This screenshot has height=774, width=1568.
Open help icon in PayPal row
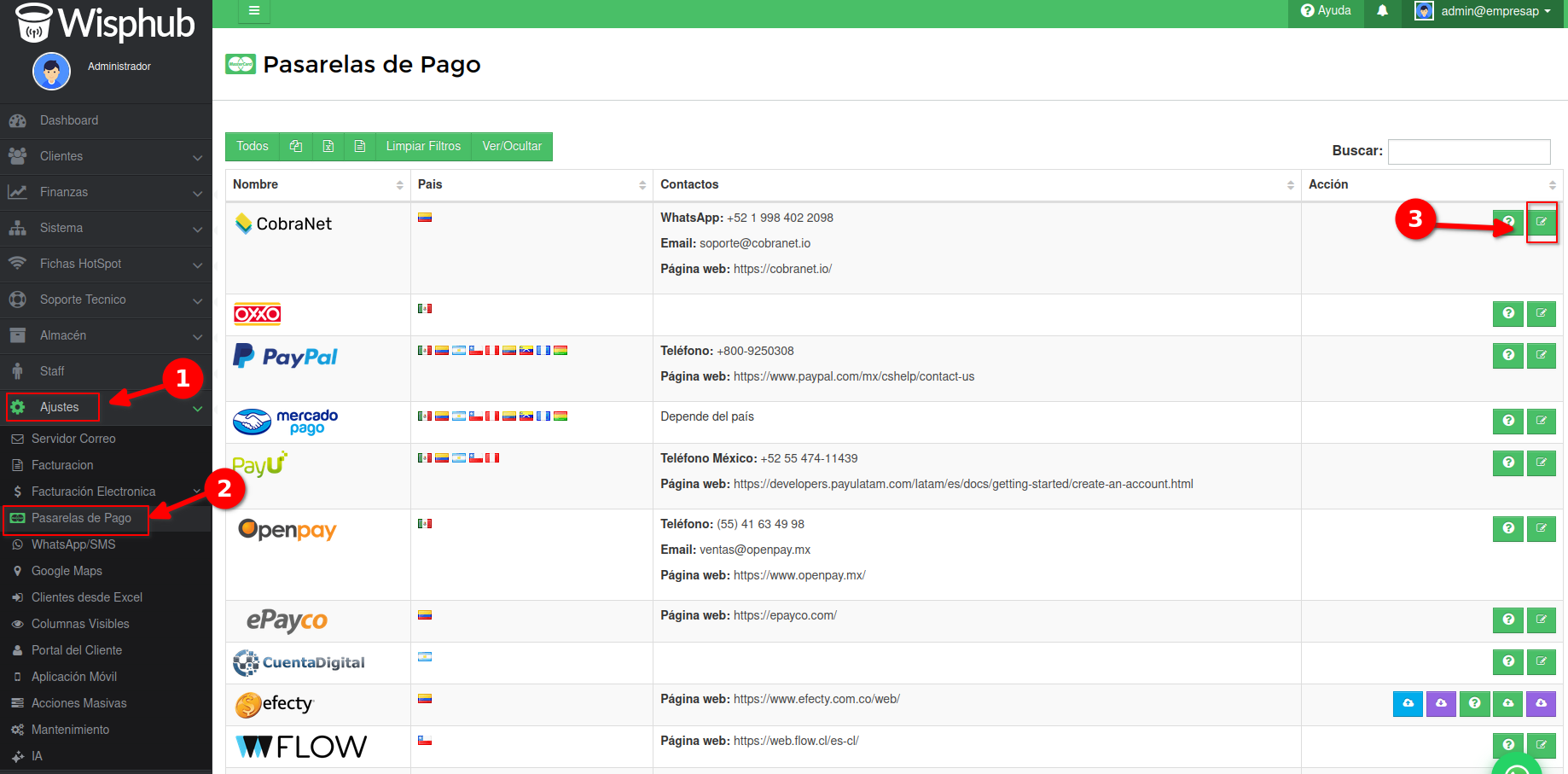pos(1507,355)
